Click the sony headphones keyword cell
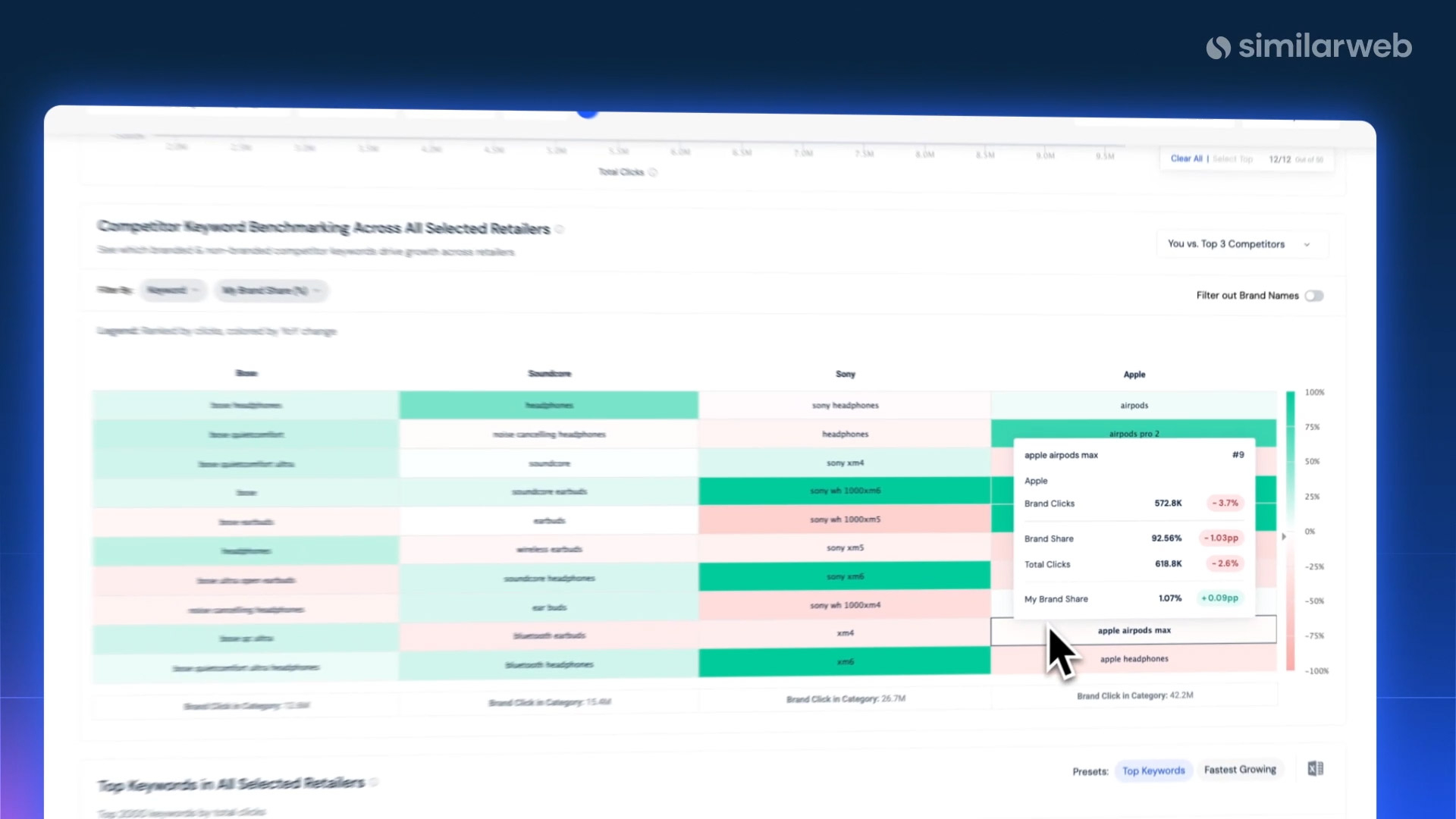This screenshot has width=1456, height=819. point(845,406)
